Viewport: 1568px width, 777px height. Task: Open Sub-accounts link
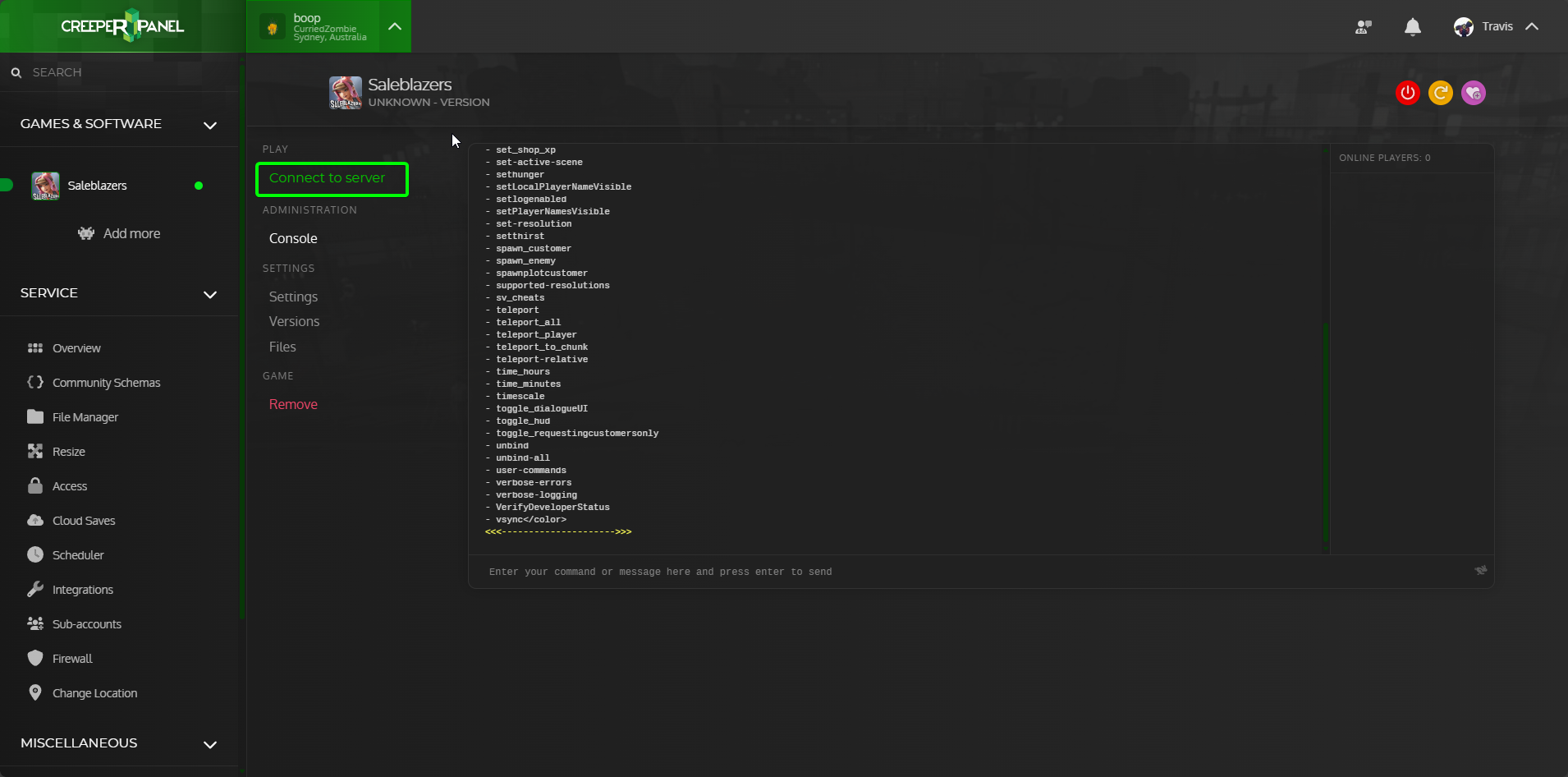(87, 624)
